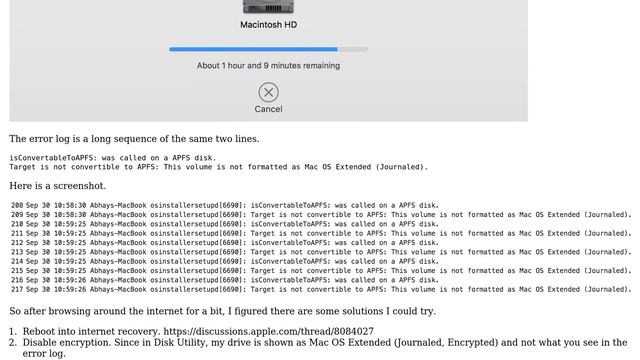Click the 'About 1 hour and 9 minutes remaining' text
640x360 pixels.
click(268, 65)
